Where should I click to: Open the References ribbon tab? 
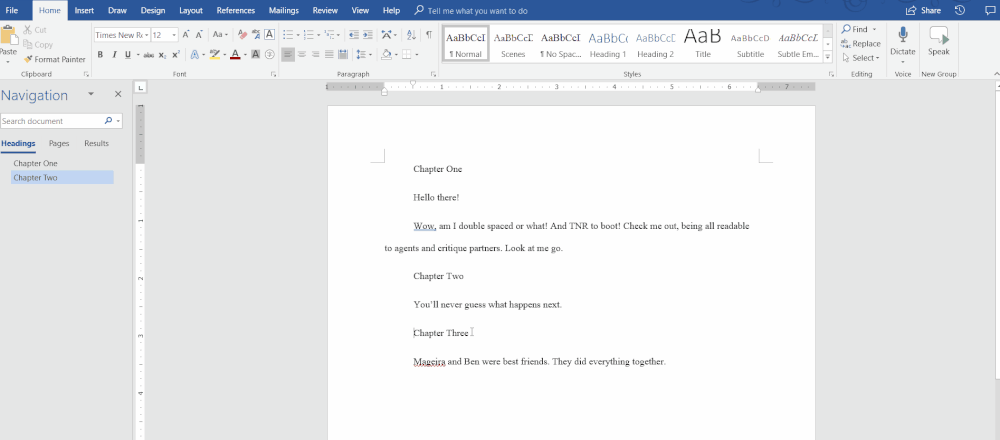tap(236, 10)
